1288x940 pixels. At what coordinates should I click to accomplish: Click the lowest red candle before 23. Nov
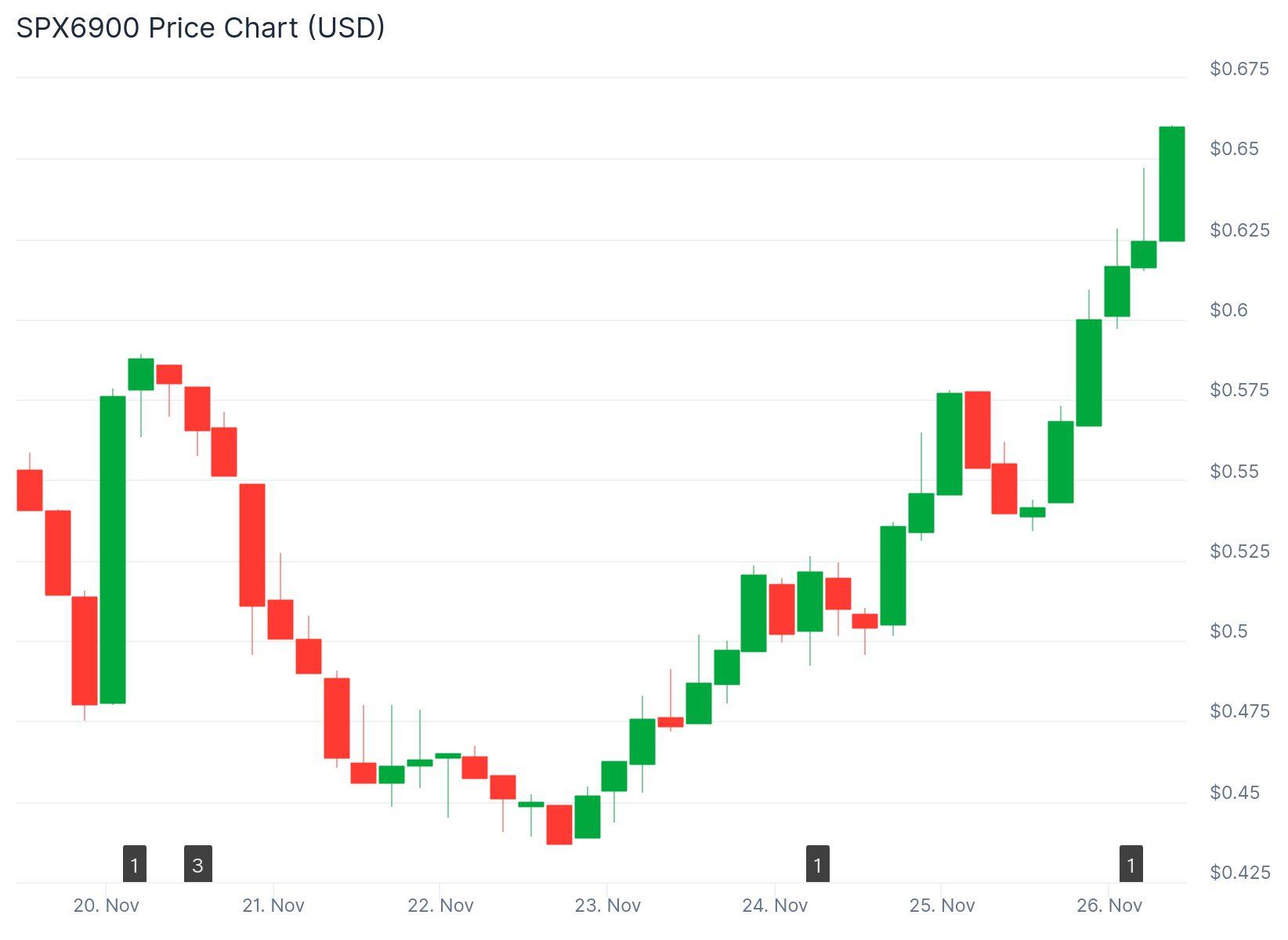[x=559, y=824]
